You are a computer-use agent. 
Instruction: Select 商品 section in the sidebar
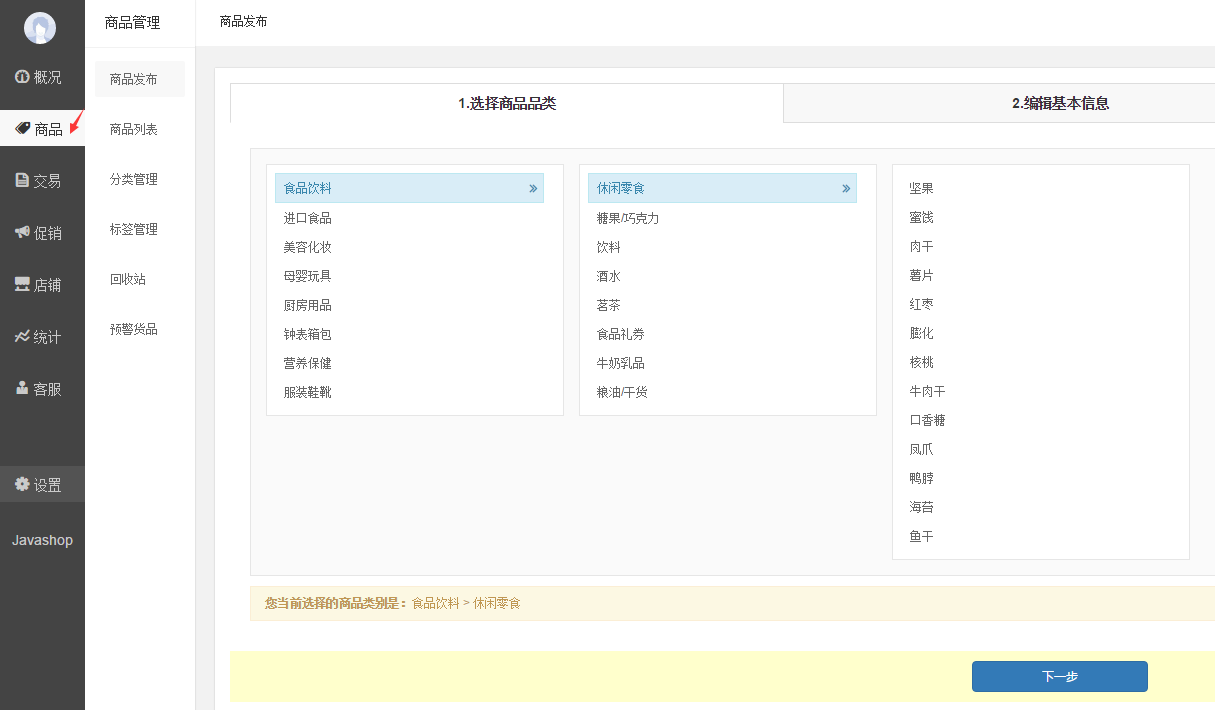point(42,129)
